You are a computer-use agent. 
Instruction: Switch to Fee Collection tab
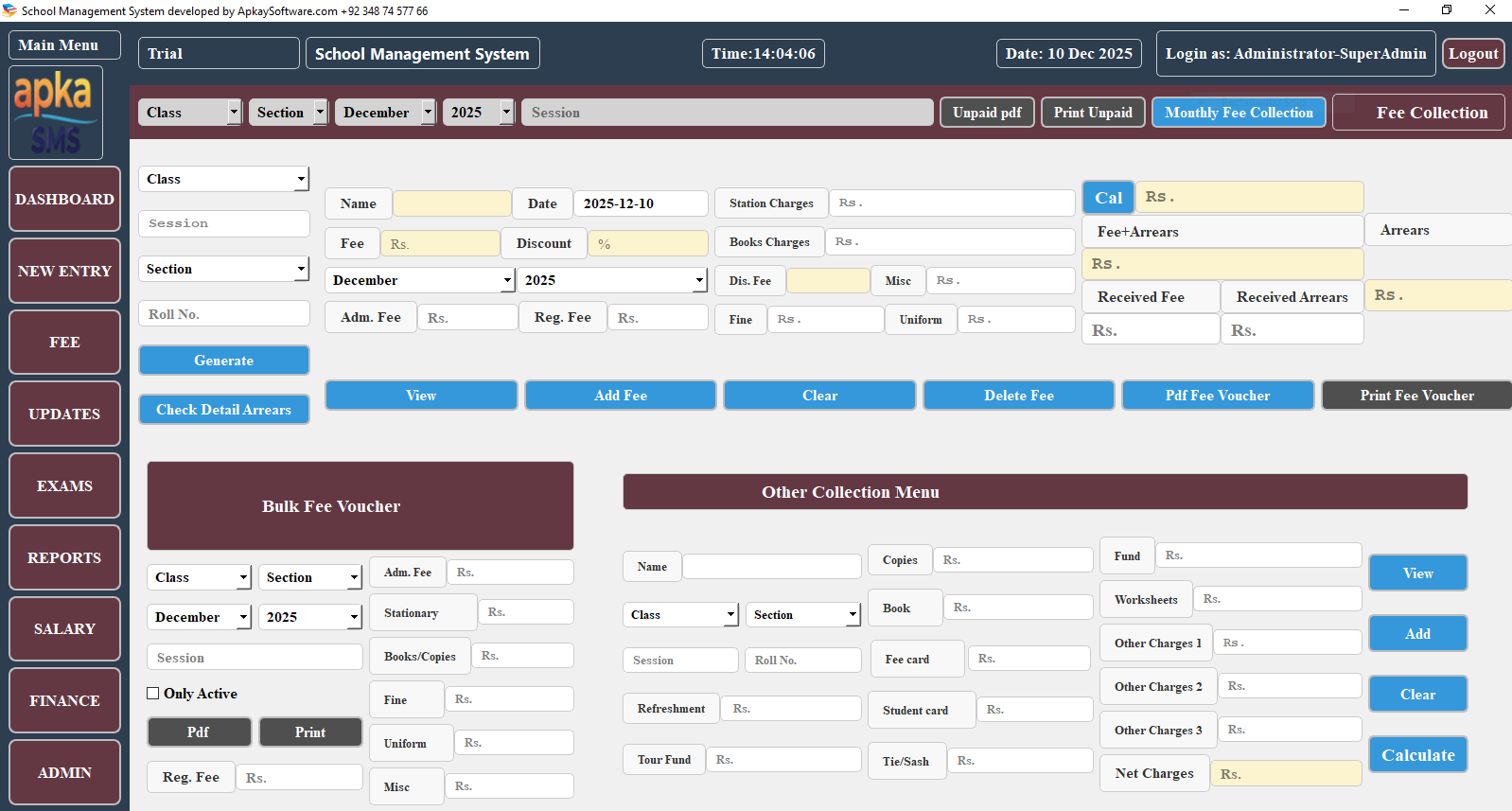[1418, 112]
